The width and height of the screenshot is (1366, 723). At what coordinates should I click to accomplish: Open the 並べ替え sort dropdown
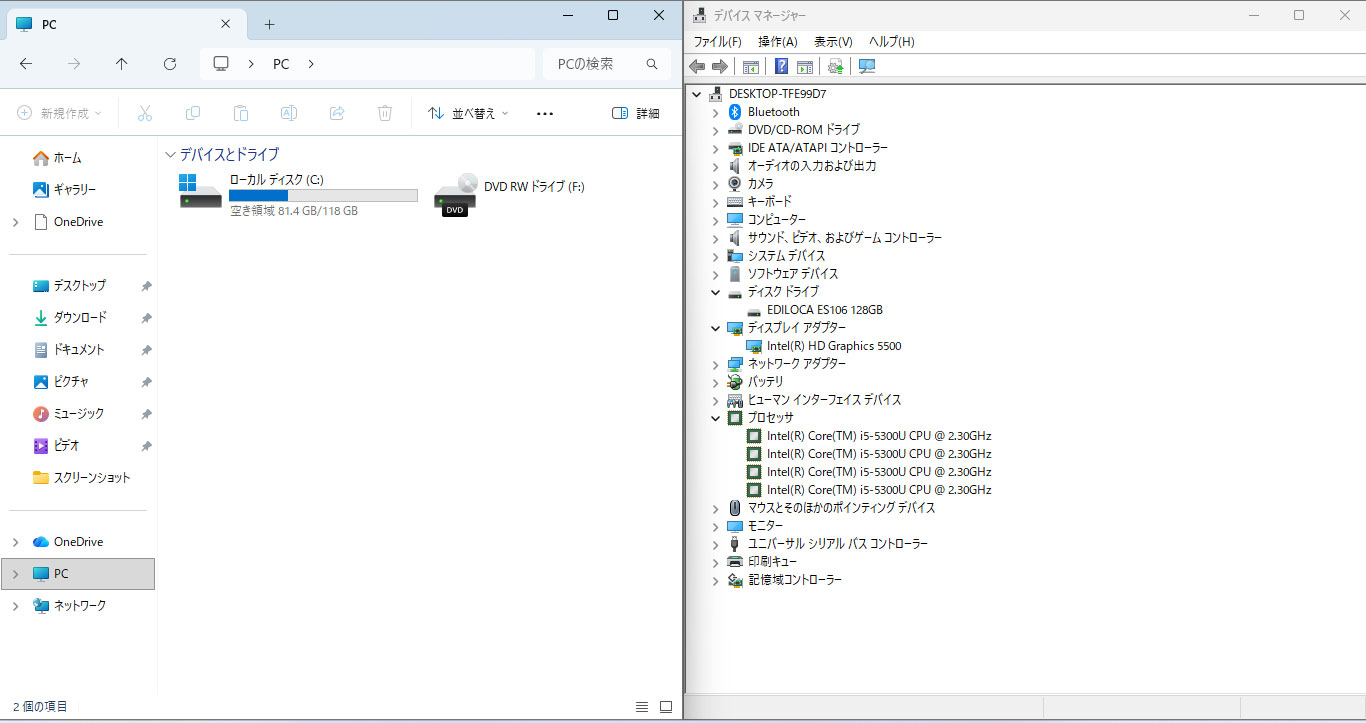pos(468,114)
